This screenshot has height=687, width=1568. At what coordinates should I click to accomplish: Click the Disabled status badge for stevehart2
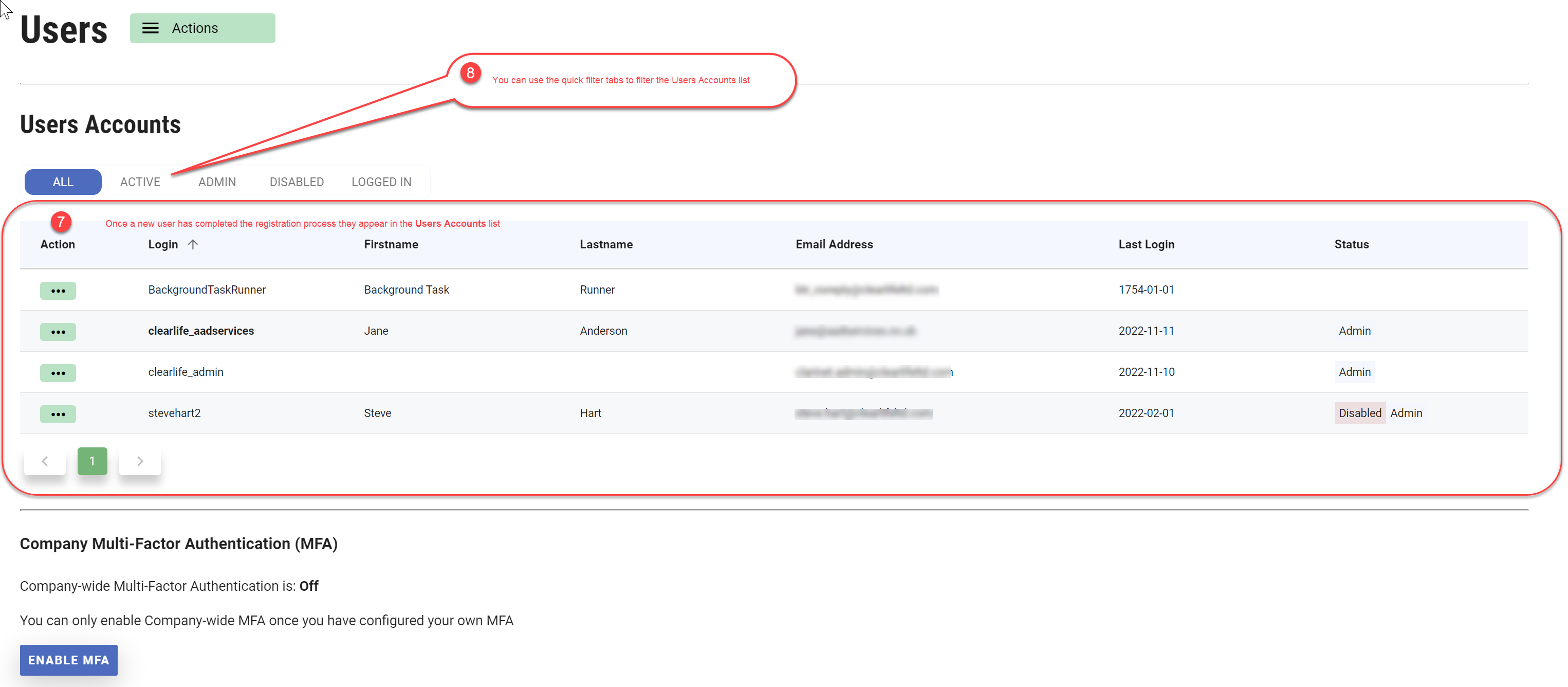tap(1359, 413)
